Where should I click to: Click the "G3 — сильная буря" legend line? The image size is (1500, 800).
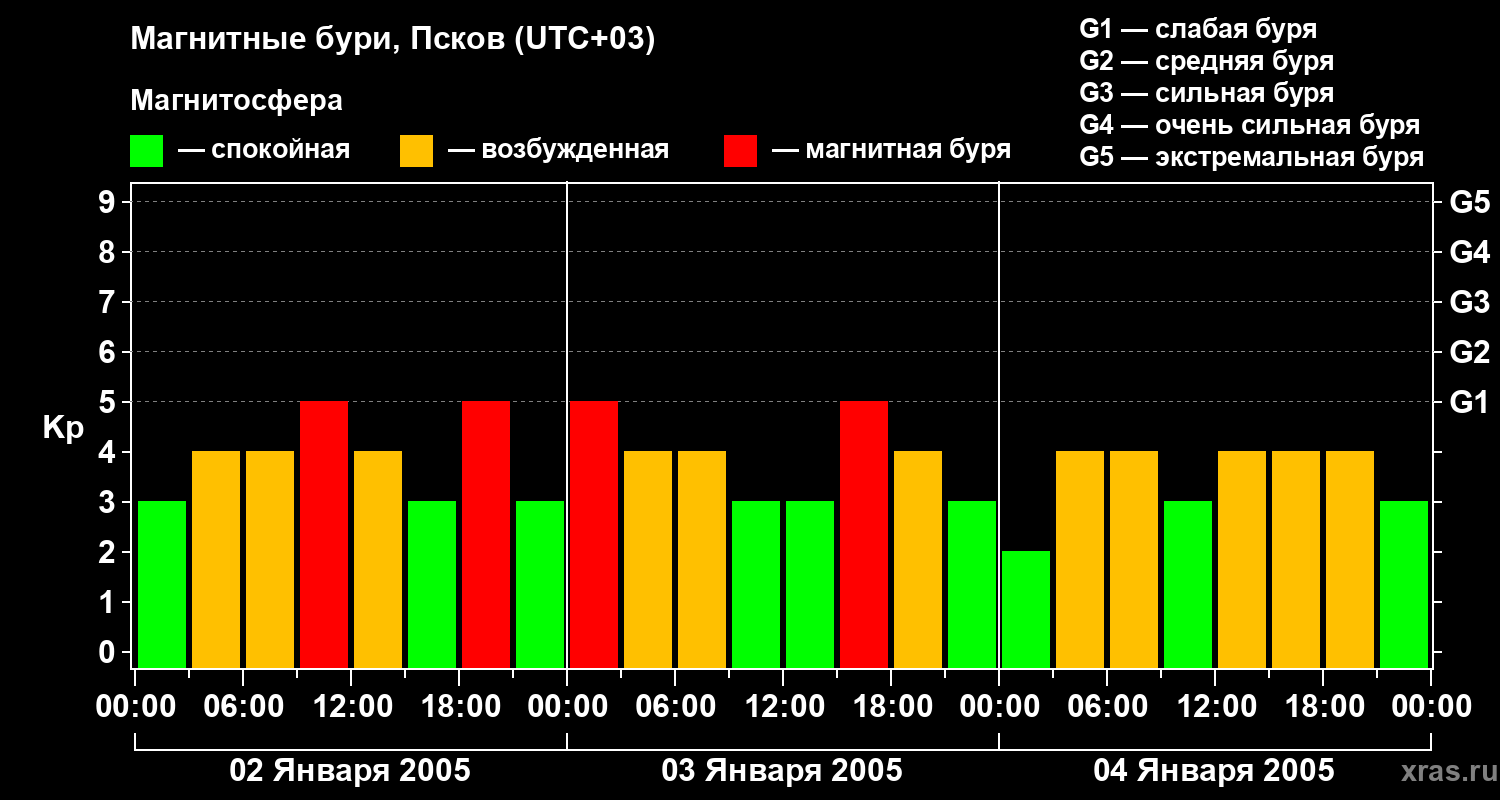1206,93
